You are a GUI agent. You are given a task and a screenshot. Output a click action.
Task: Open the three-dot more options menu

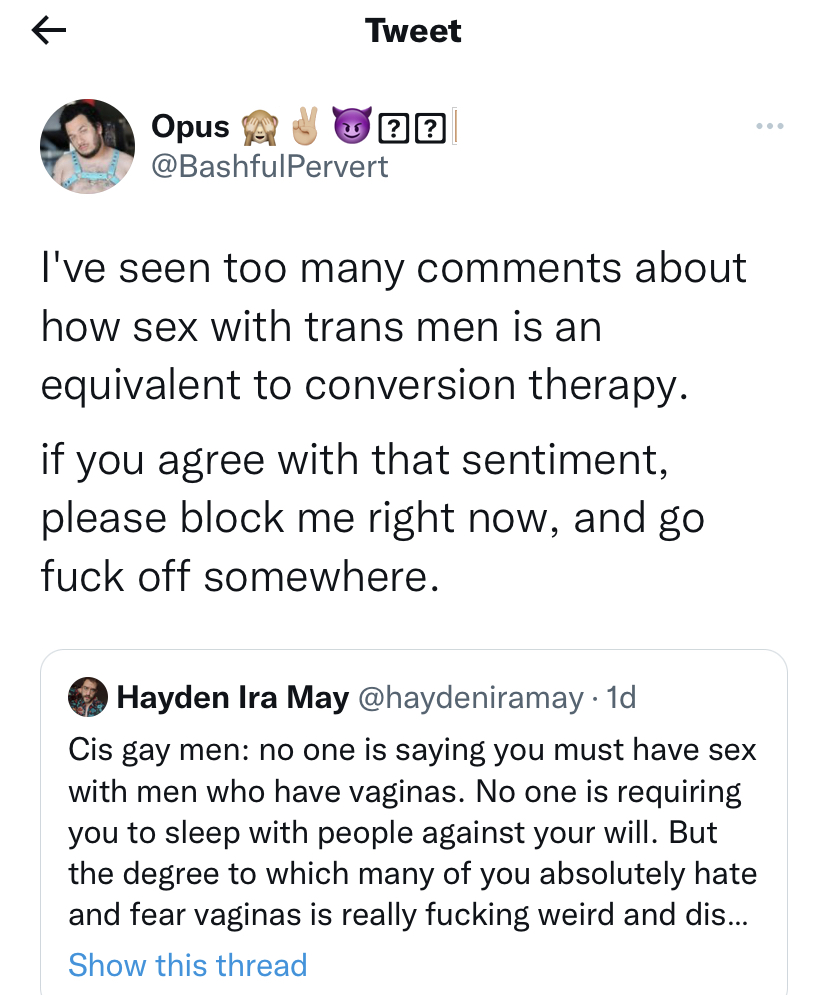(769, 127)
